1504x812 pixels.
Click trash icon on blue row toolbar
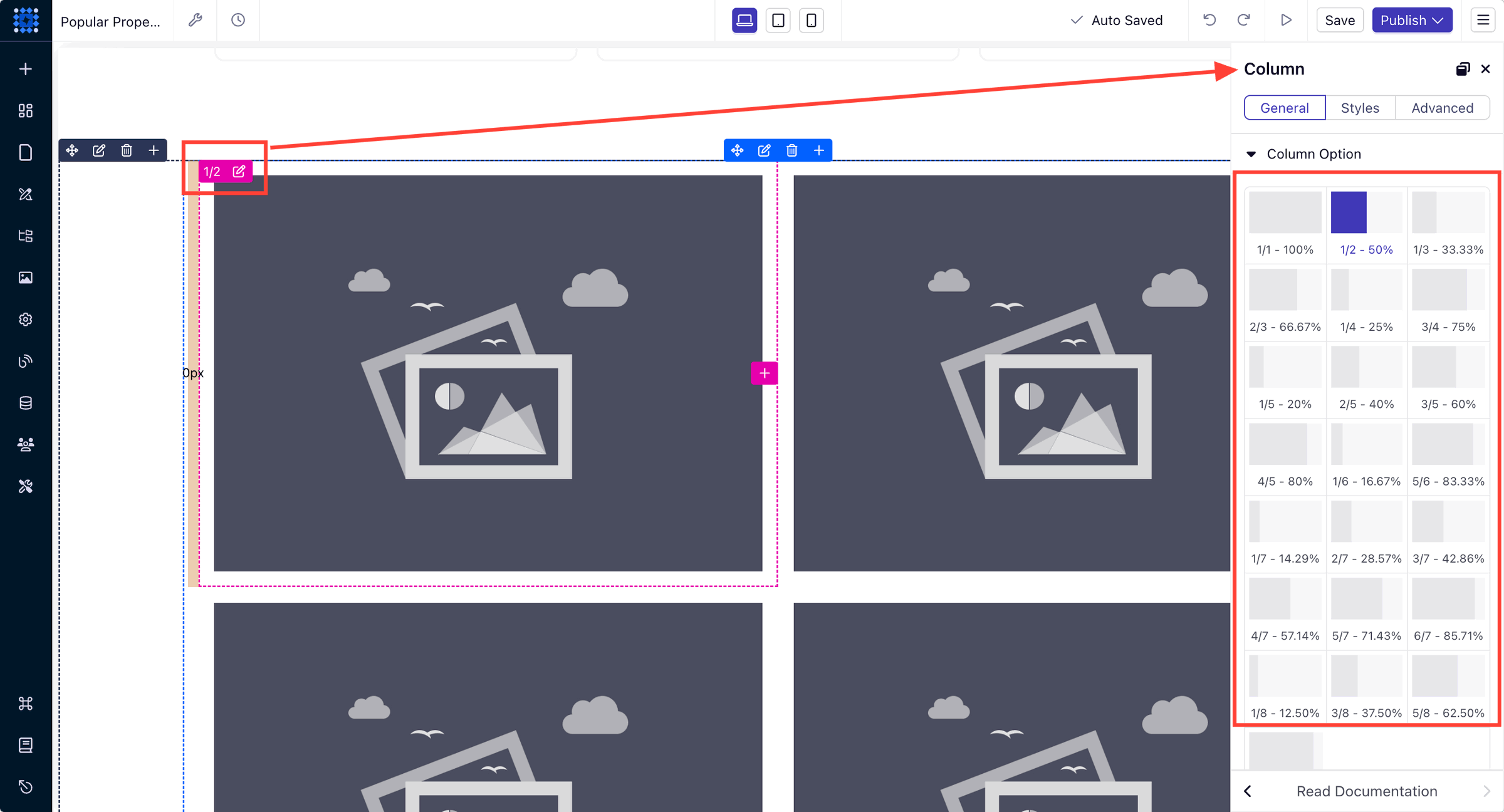[792, 150]
